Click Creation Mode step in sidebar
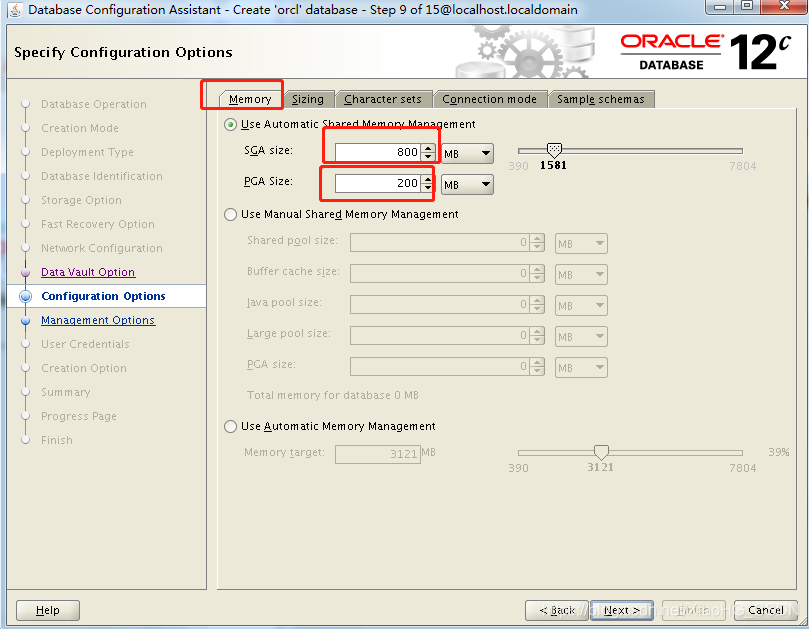 [80, 128]
